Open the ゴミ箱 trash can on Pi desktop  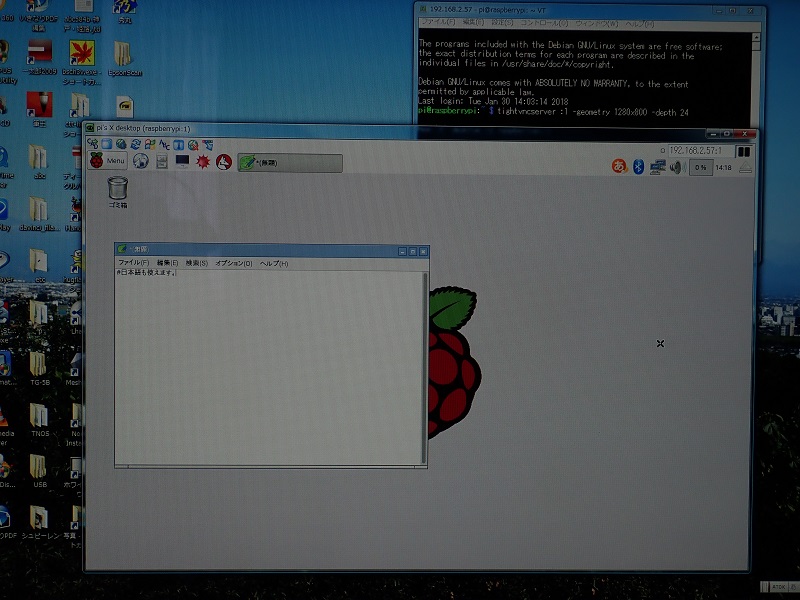point(117,192)
